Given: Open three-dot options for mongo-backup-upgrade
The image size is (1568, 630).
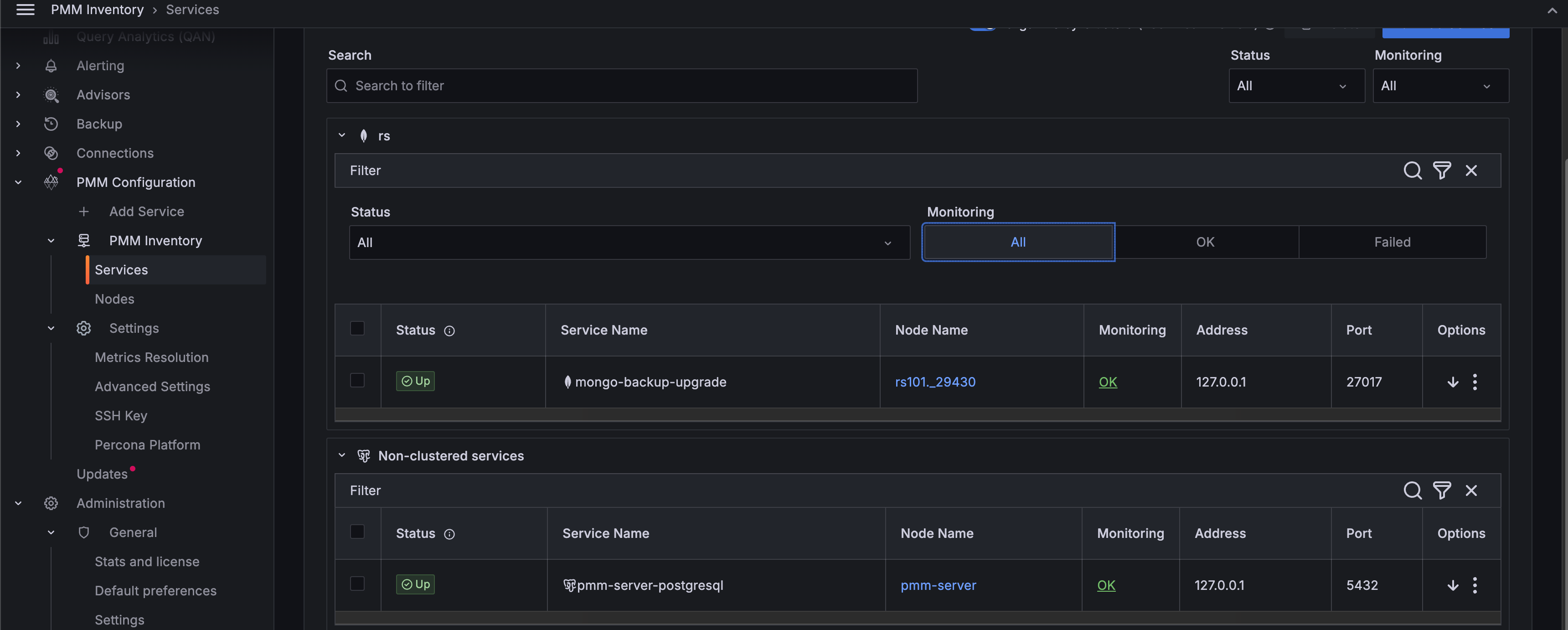Looking at the screenshot, I should [1474, 382].
